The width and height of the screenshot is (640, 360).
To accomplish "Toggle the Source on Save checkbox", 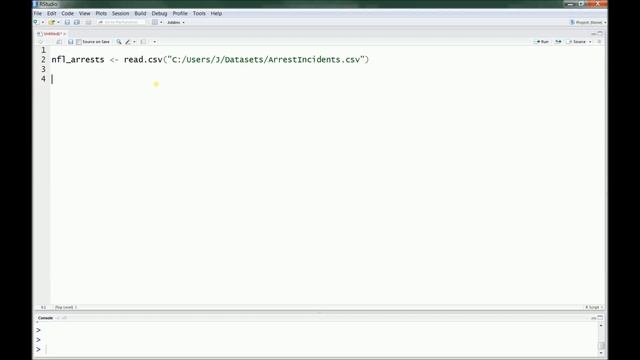I will click(x=79, y=42).
